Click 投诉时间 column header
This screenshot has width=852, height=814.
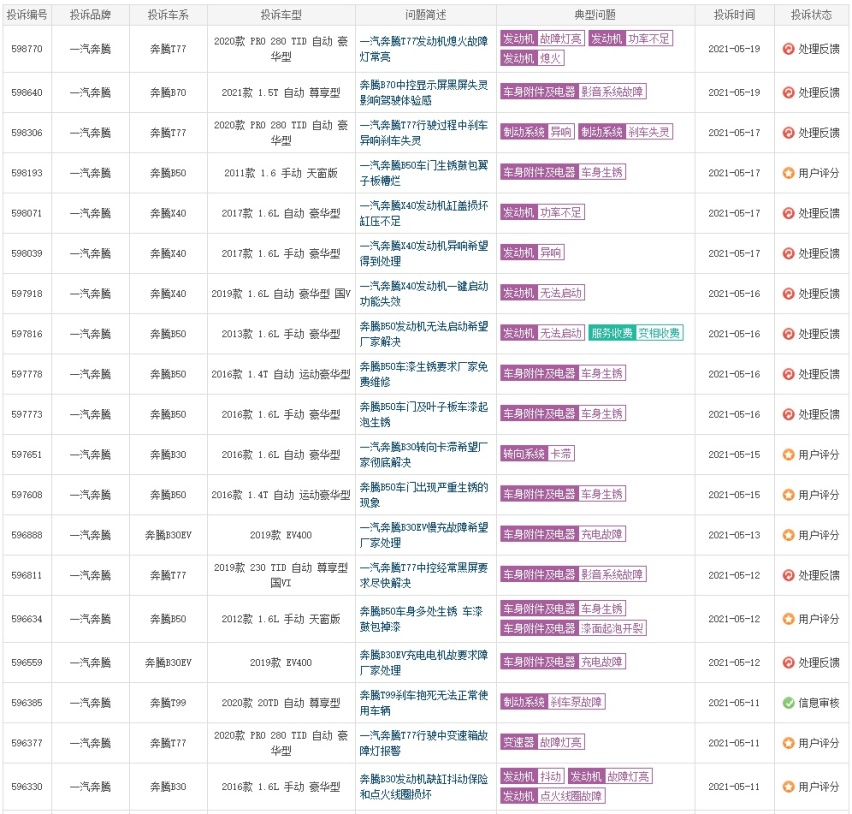click(734, 15)
